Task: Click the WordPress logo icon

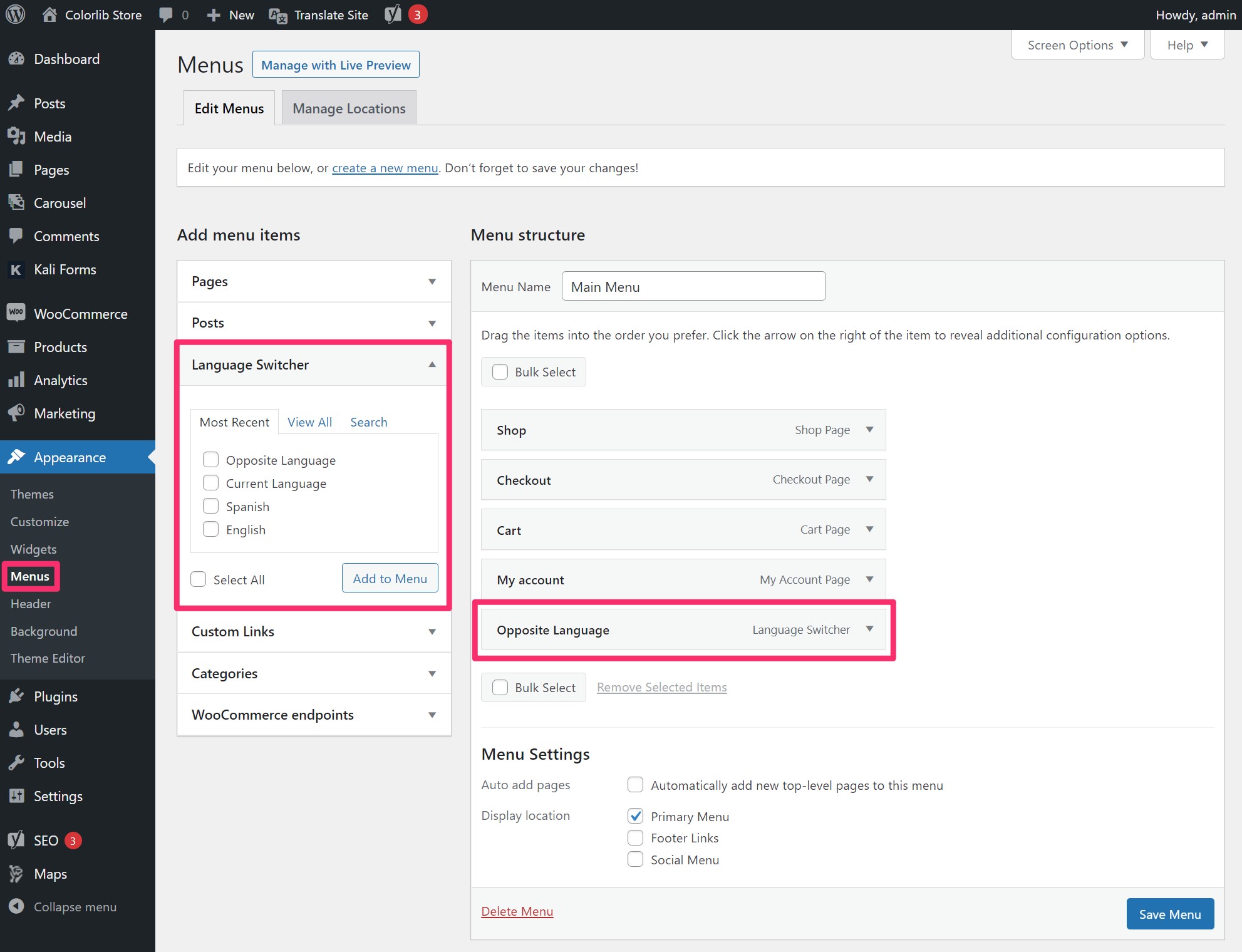Action: (x=15, y=14)
